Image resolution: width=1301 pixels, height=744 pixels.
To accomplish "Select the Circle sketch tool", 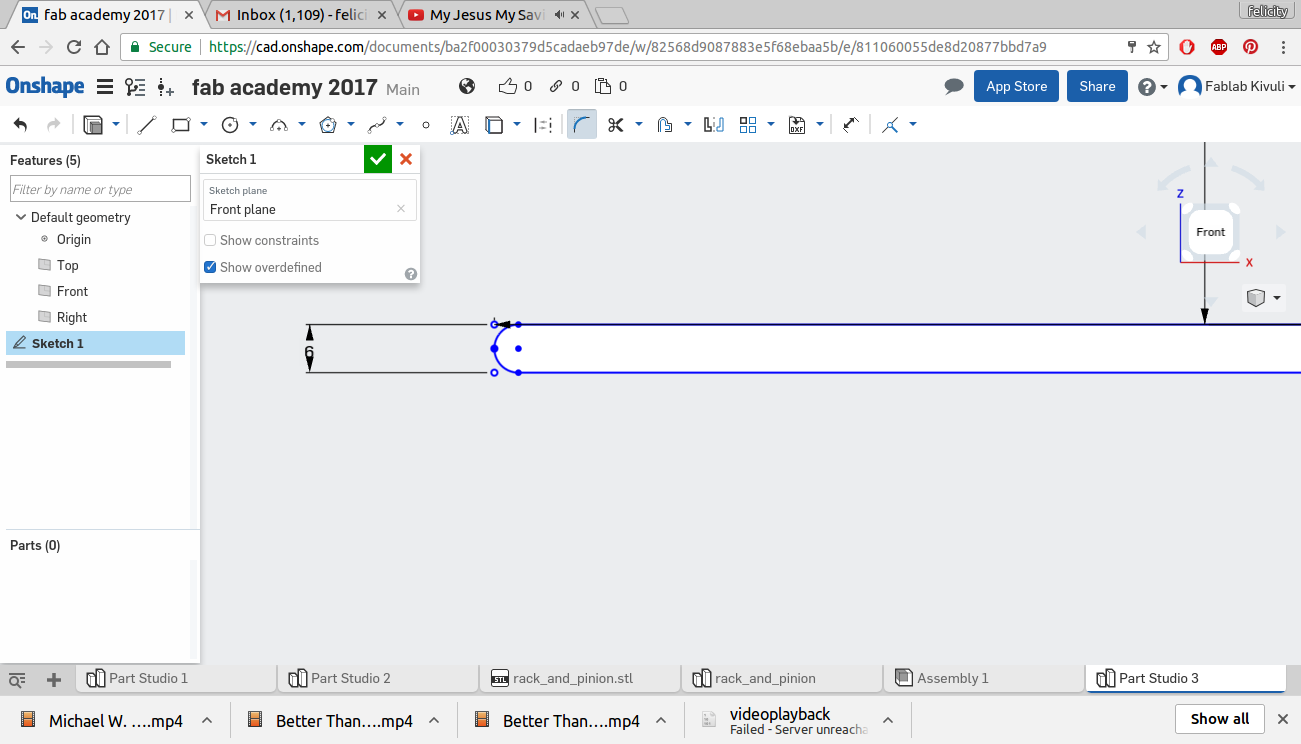I will tap(230, 125).
